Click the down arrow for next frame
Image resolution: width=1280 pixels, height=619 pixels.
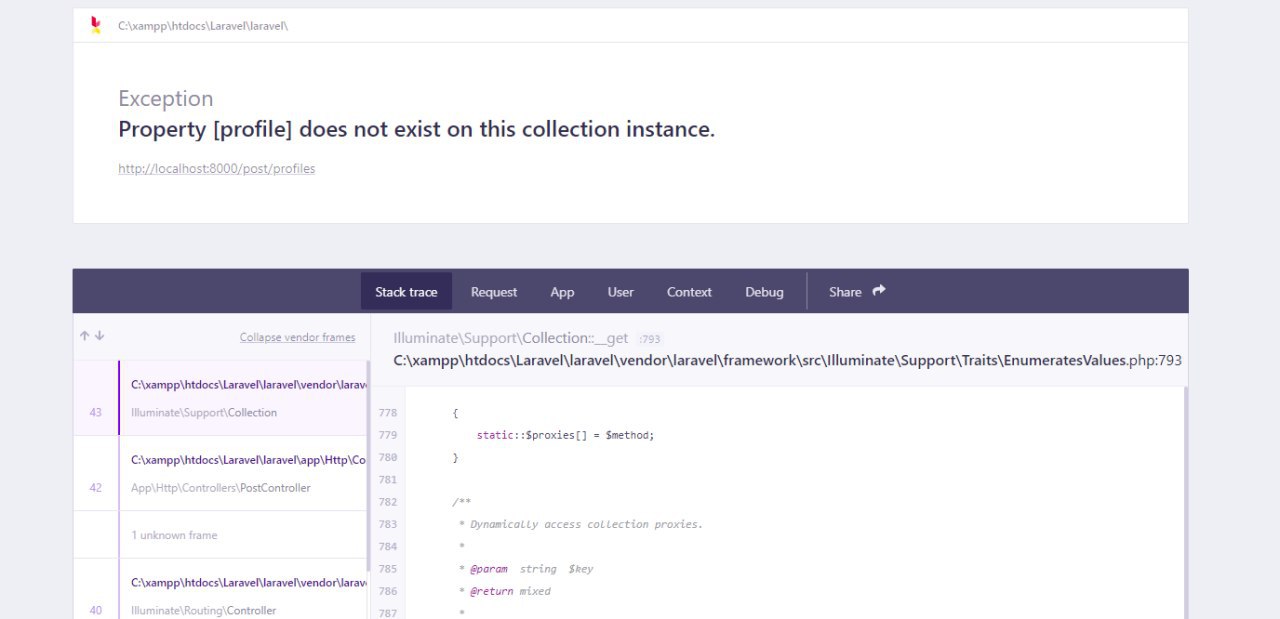[99, 336]
